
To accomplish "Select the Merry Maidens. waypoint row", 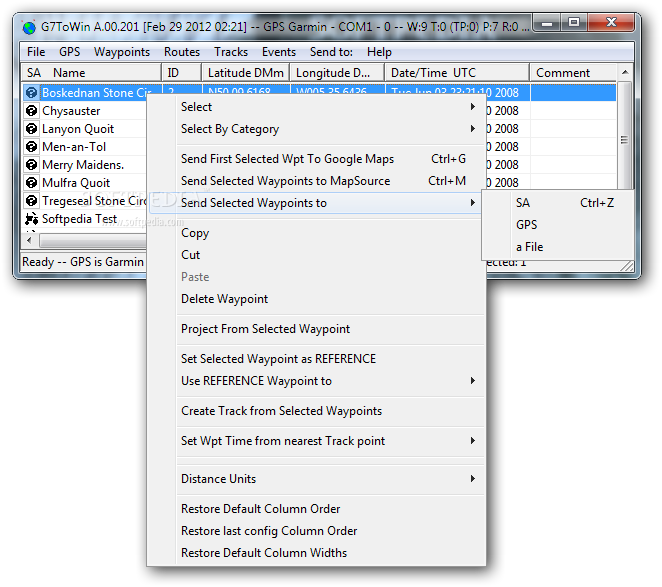I will (85, 164).
